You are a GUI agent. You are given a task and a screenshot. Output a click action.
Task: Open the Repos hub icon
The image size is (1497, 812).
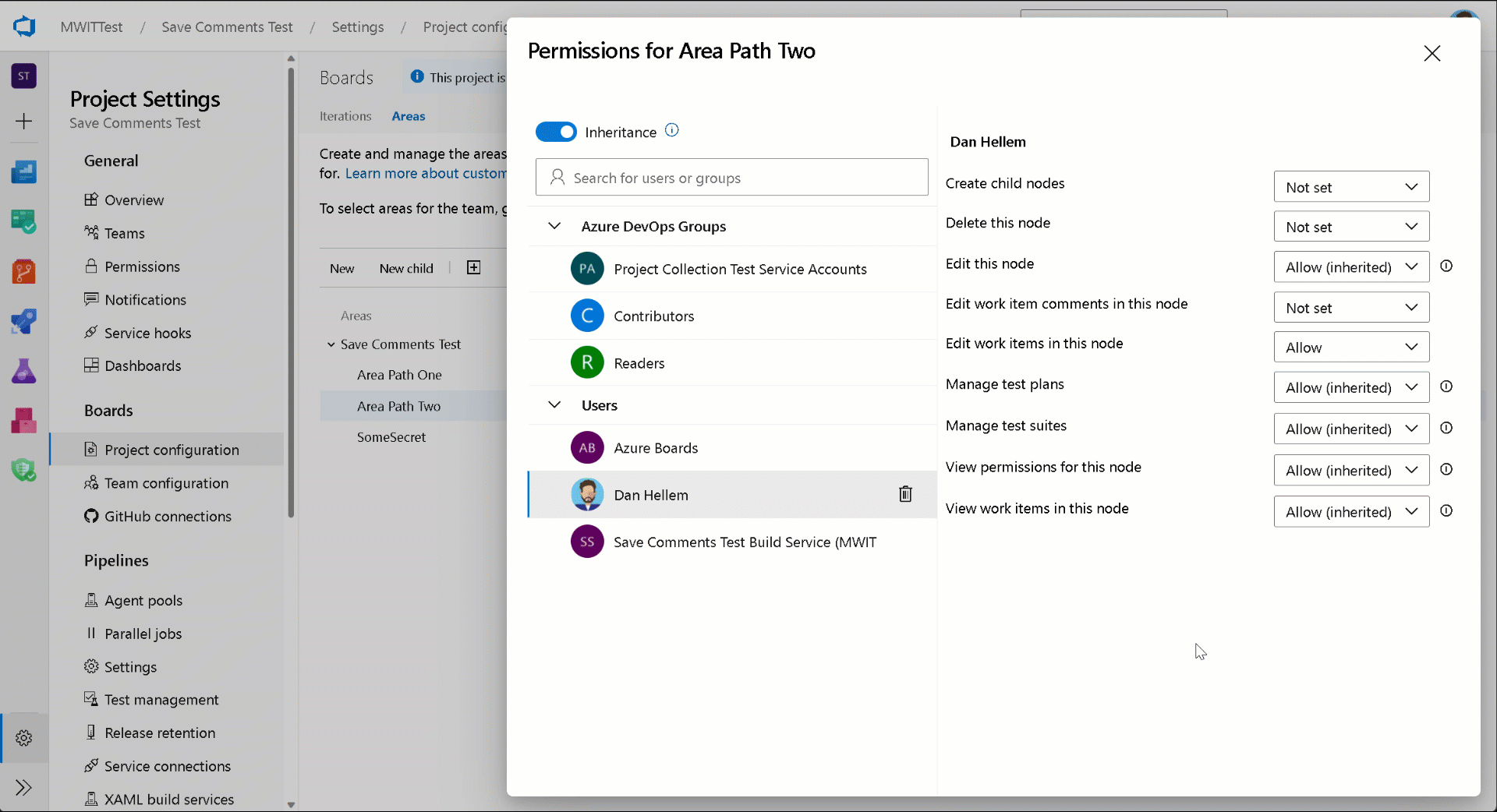(x=24, y=271)
